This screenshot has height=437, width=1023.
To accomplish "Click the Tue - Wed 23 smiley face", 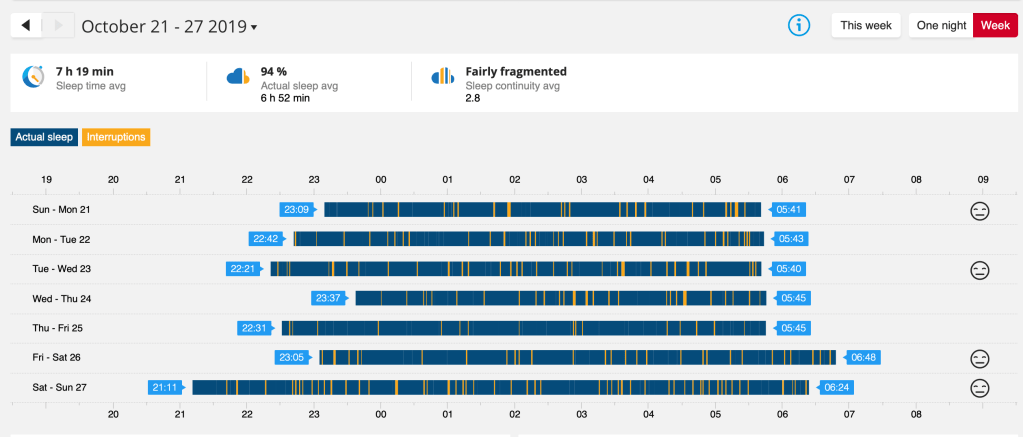I will click(979, 270).
